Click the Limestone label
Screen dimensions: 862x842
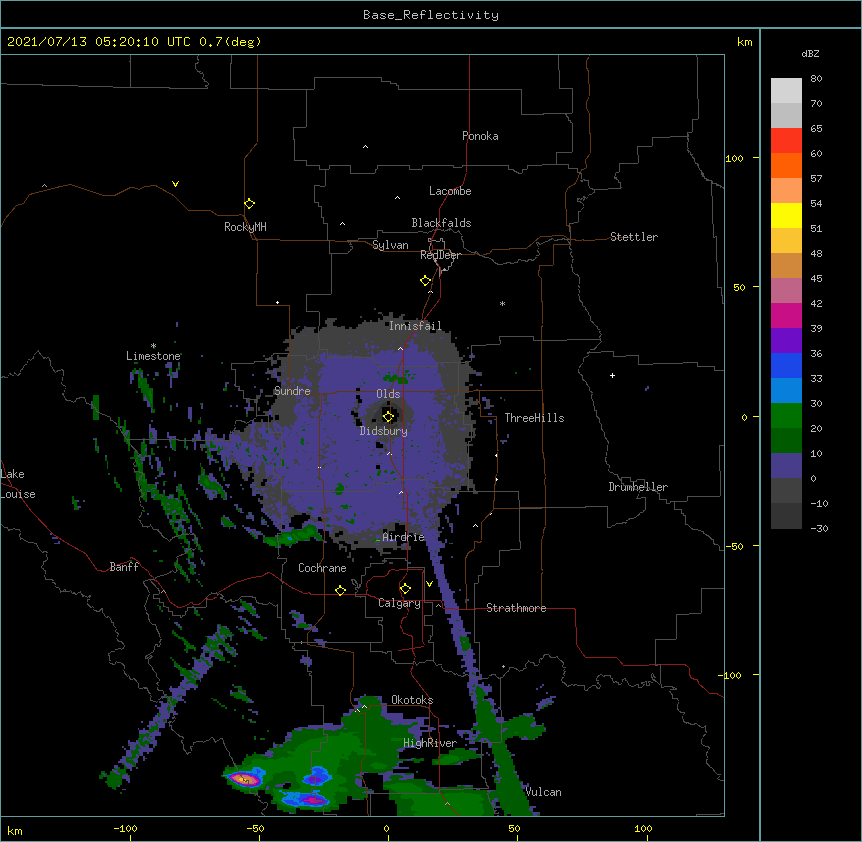click(x=153, y=356)
